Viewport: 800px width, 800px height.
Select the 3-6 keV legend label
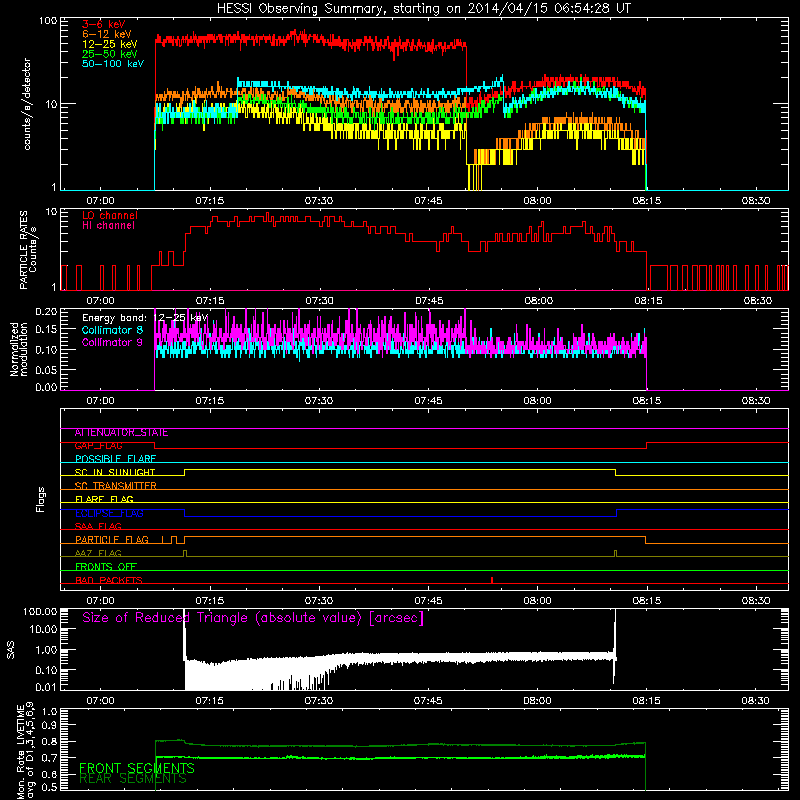click(104, 24)
